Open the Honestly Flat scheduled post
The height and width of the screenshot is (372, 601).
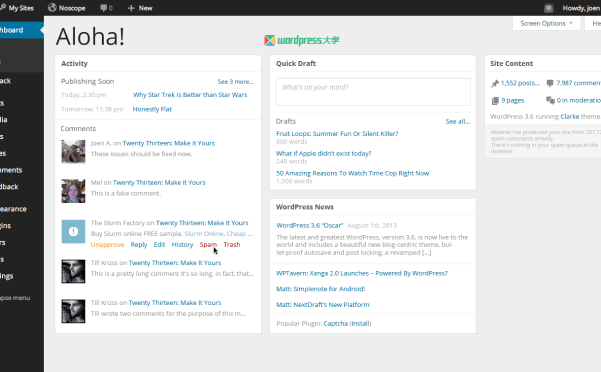[152, 109]
